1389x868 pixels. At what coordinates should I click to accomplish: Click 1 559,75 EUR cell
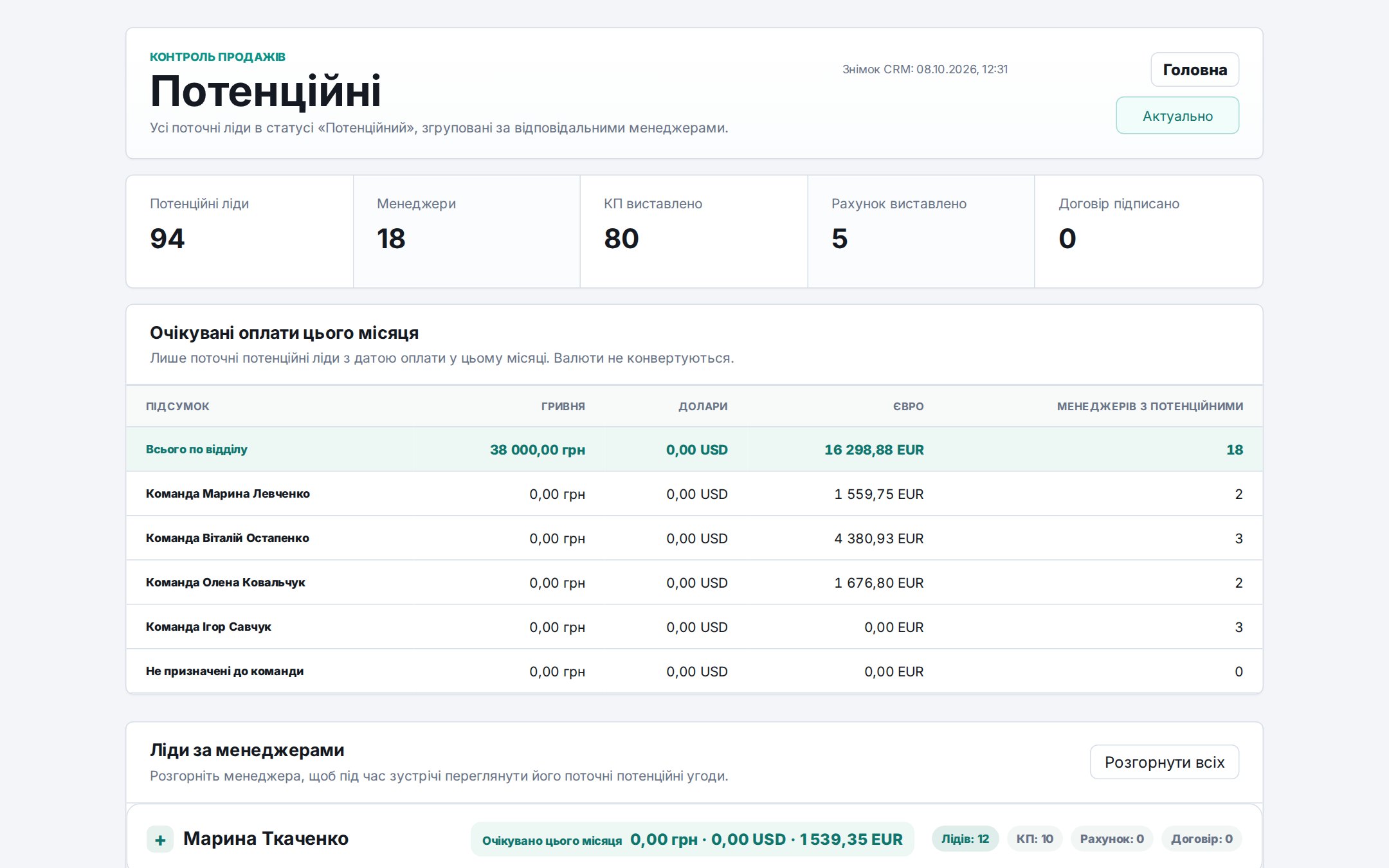click(879, 494)
